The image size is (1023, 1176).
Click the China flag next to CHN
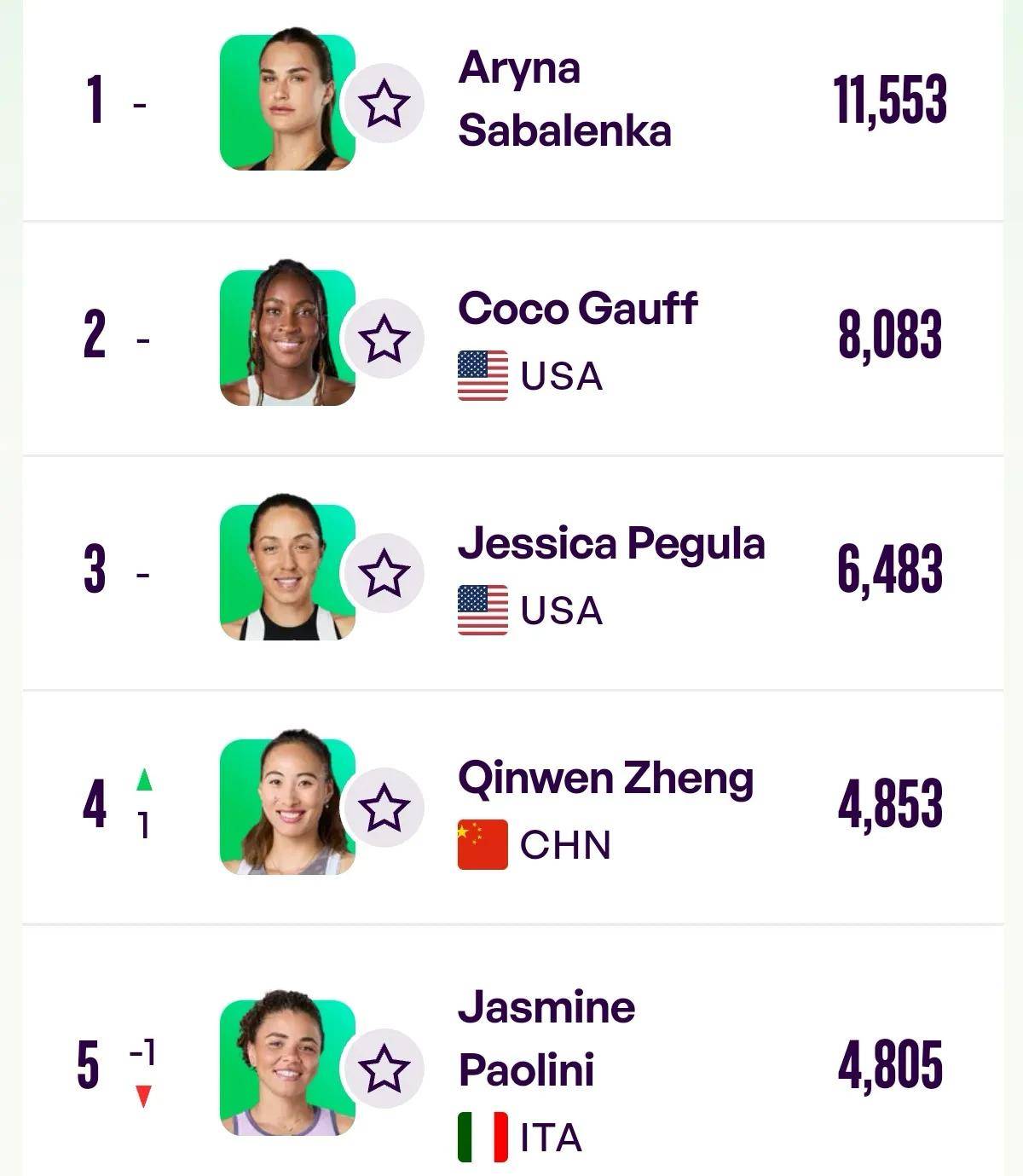(483, 844)
